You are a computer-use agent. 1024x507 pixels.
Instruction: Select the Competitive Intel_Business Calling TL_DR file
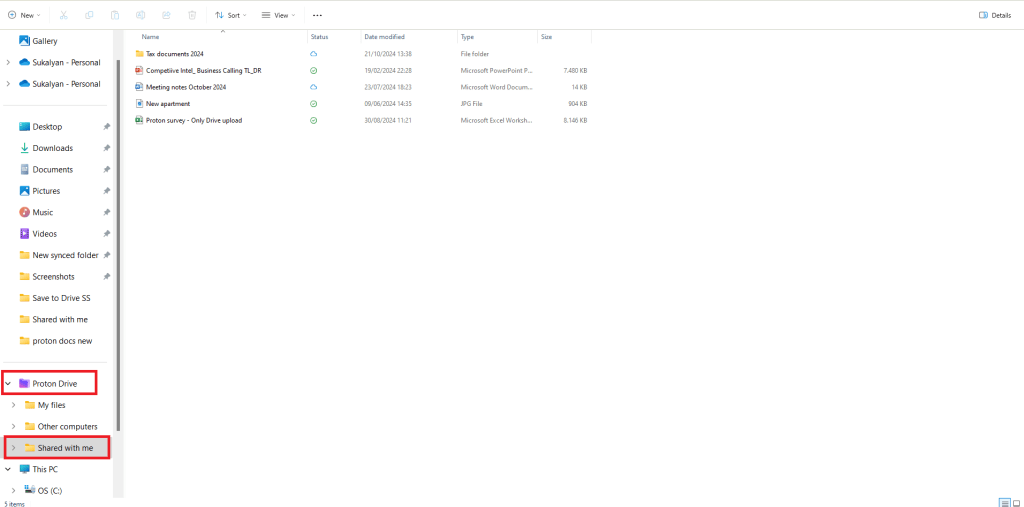(204, 70)
